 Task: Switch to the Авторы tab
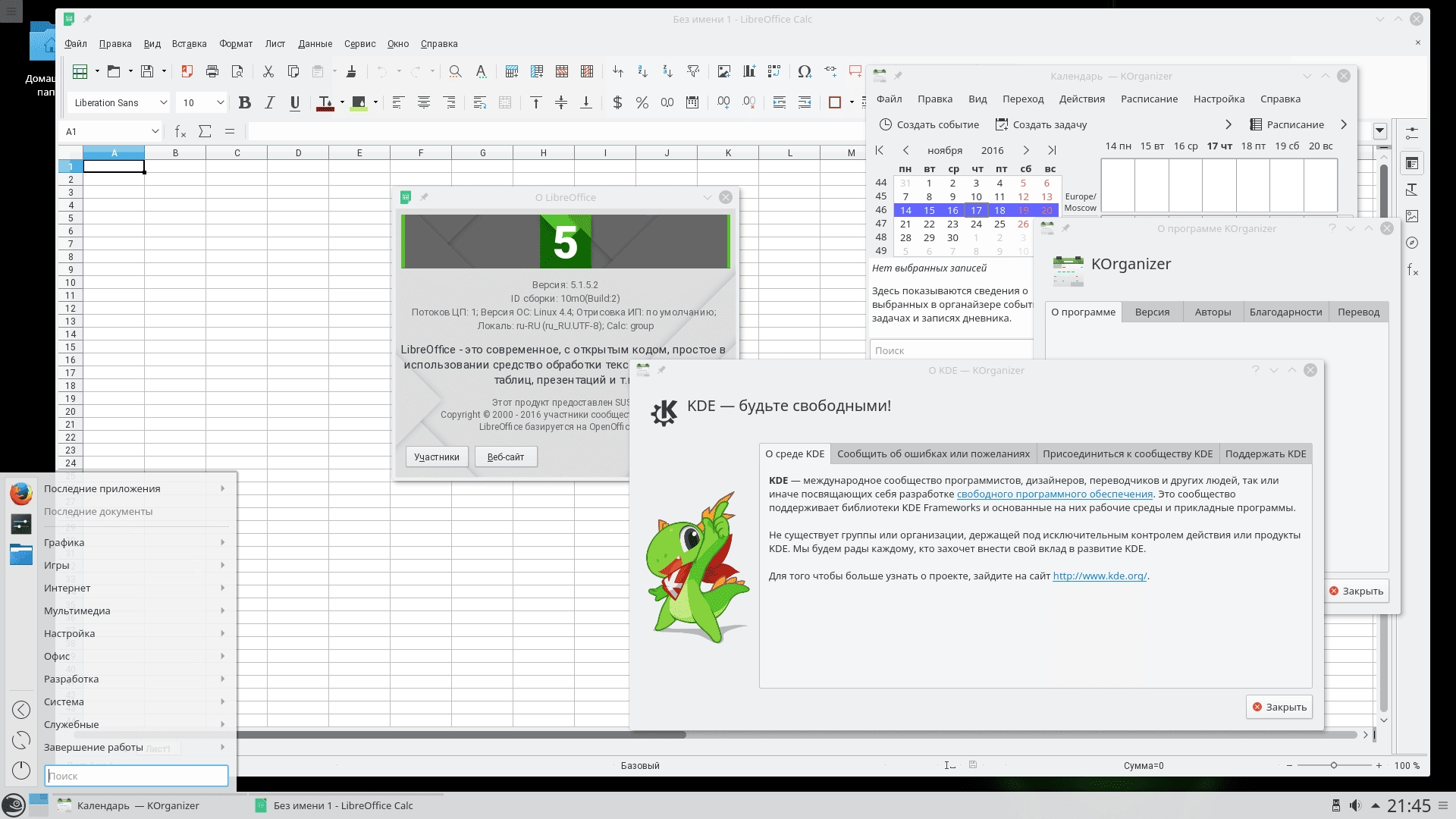coord(1213,312)
